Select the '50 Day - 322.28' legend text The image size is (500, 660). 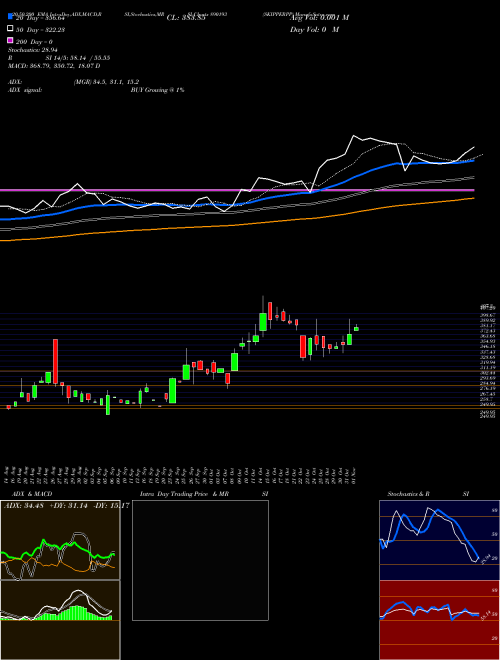click(40, 29)
